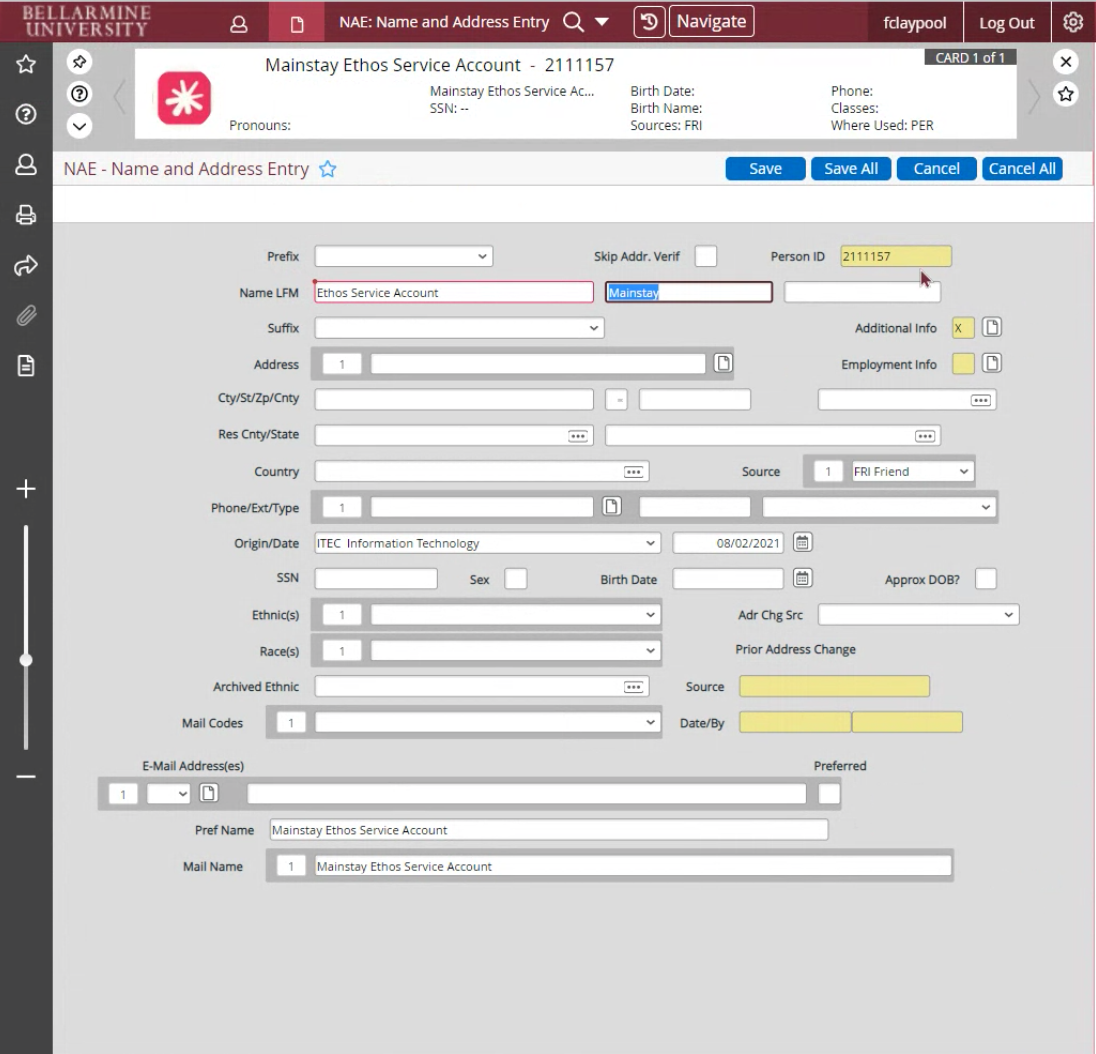Click the card help question mark icon
This screenshot has height=1054, width=1096.
click(80, 94)
